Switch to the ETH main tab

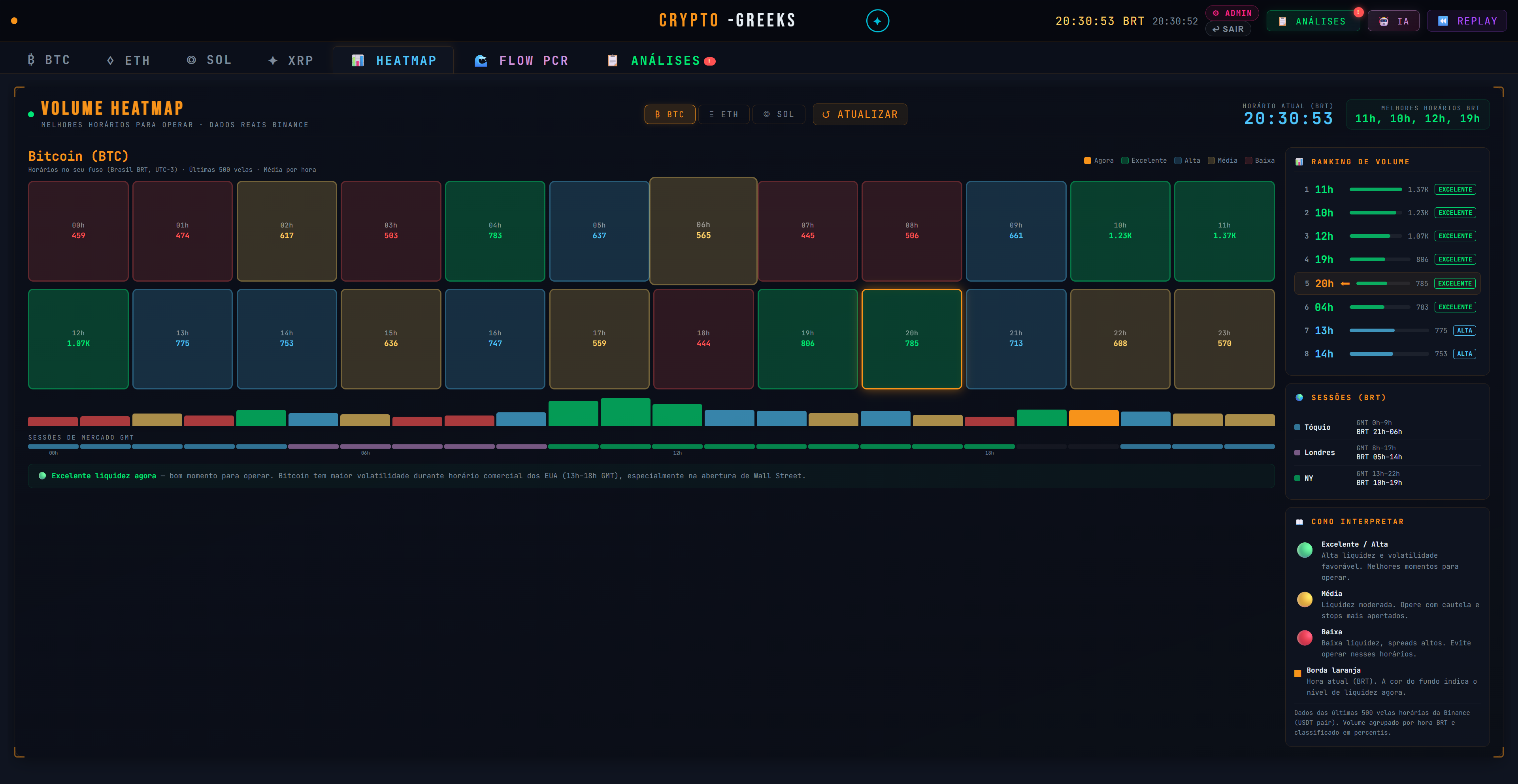[128, 60]
